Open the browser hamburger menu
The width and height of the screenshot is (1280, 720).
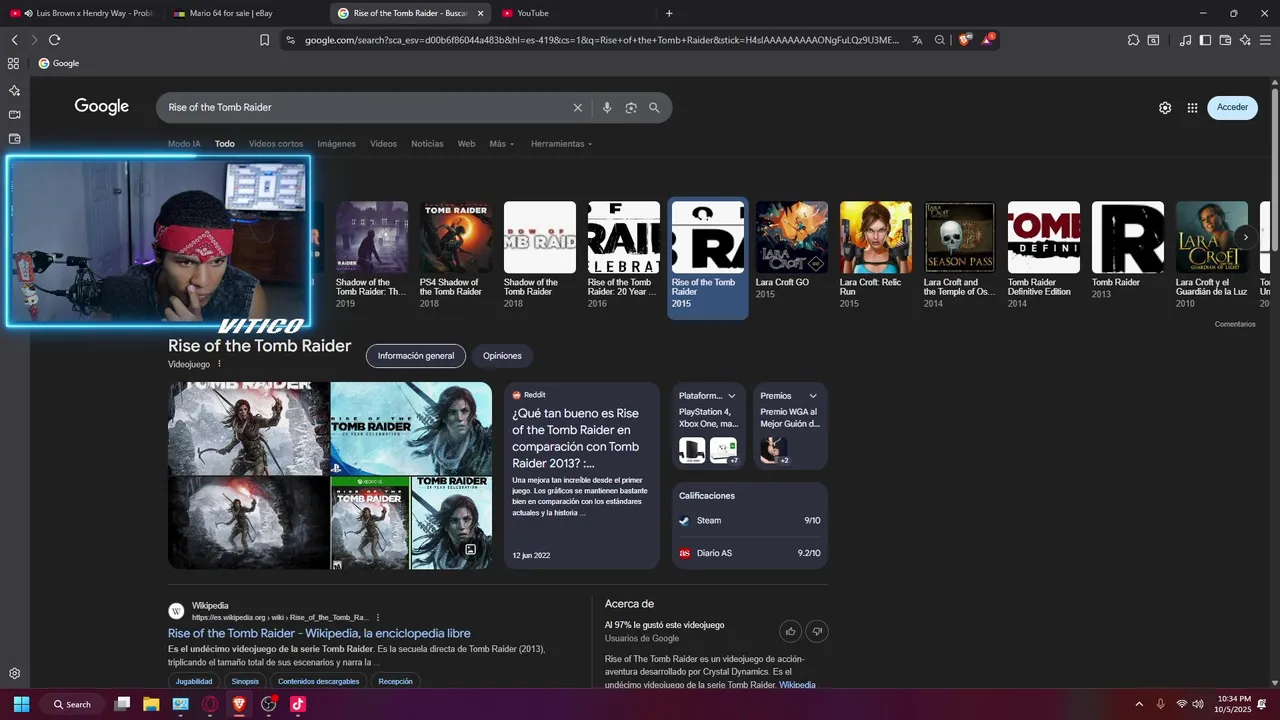(x=1265, y=40)
